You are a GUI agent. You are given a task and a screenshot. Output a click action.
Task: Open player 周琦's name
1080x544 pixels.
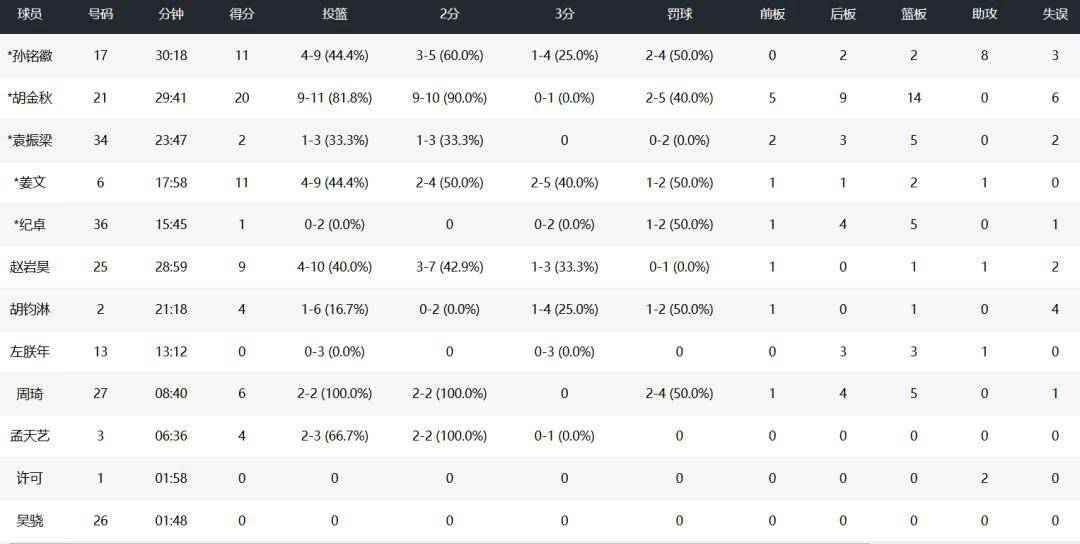click(x=30, y=394)
